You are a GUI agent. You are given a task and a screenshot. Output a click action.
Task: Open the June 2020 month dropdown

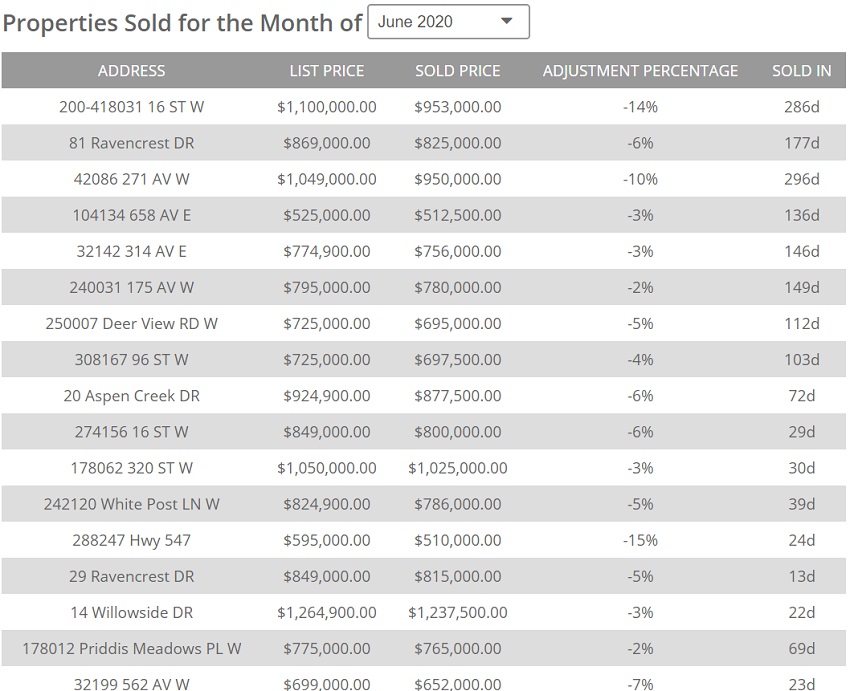click(x=448, y=22)
